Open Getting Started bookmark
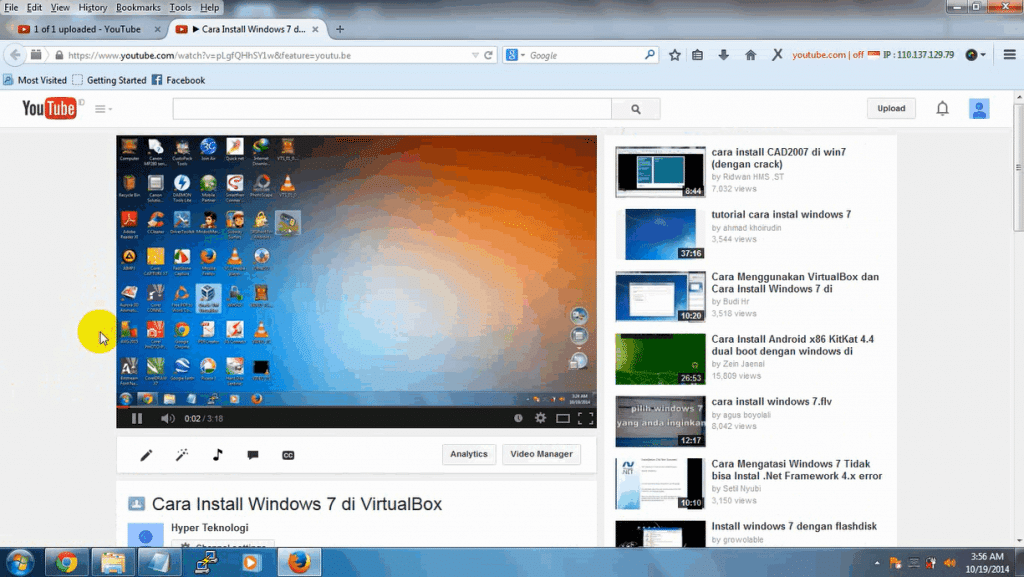 109,80
